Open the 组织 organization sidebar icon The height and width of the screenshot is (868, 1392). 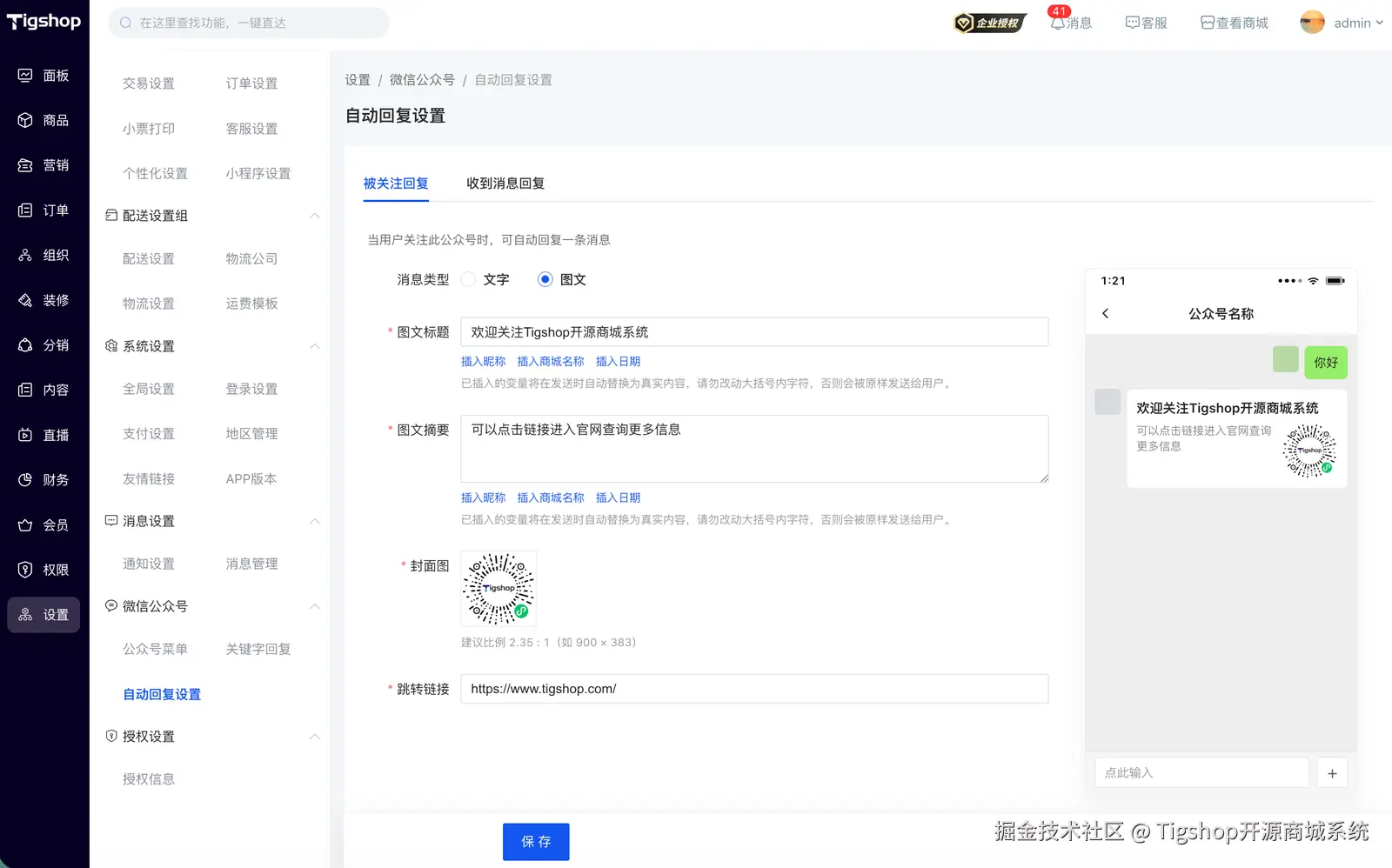25,255
